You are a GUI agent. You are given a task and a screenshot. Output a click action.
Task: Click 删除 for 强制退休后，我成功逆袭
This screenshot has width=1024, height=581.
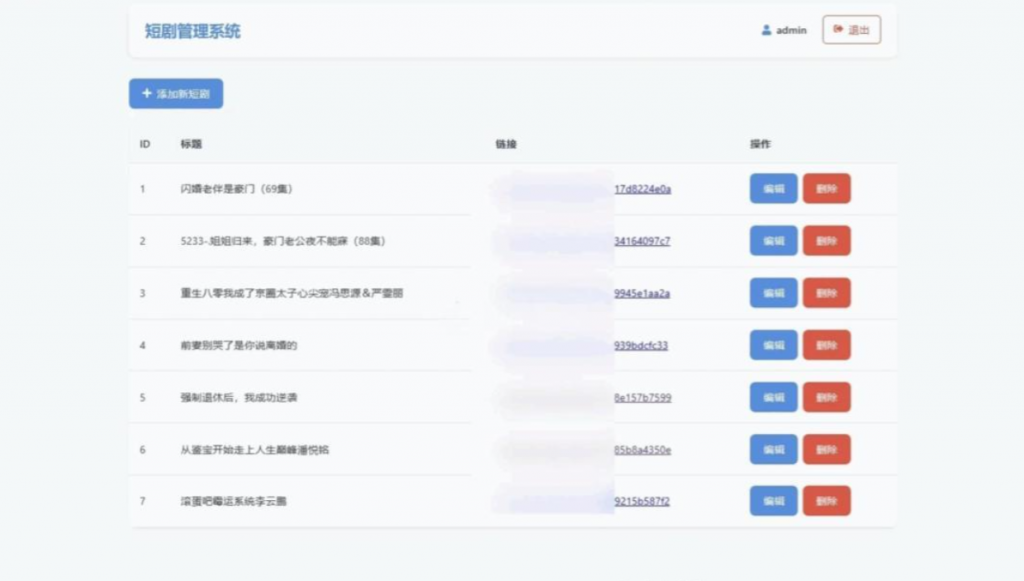pos(826,397)
